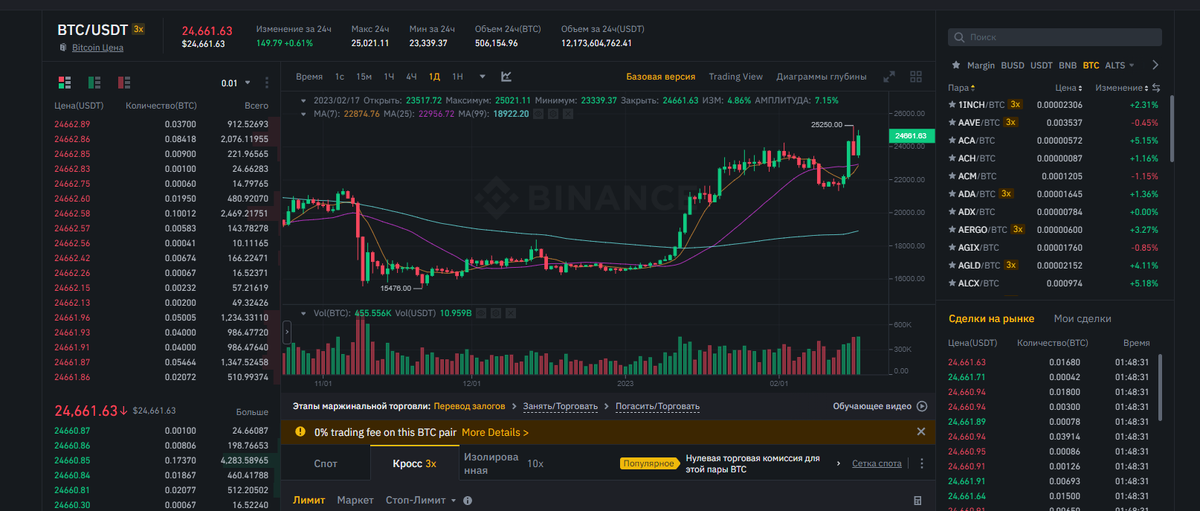Open Занять/Торговать link

click(560, 406)
